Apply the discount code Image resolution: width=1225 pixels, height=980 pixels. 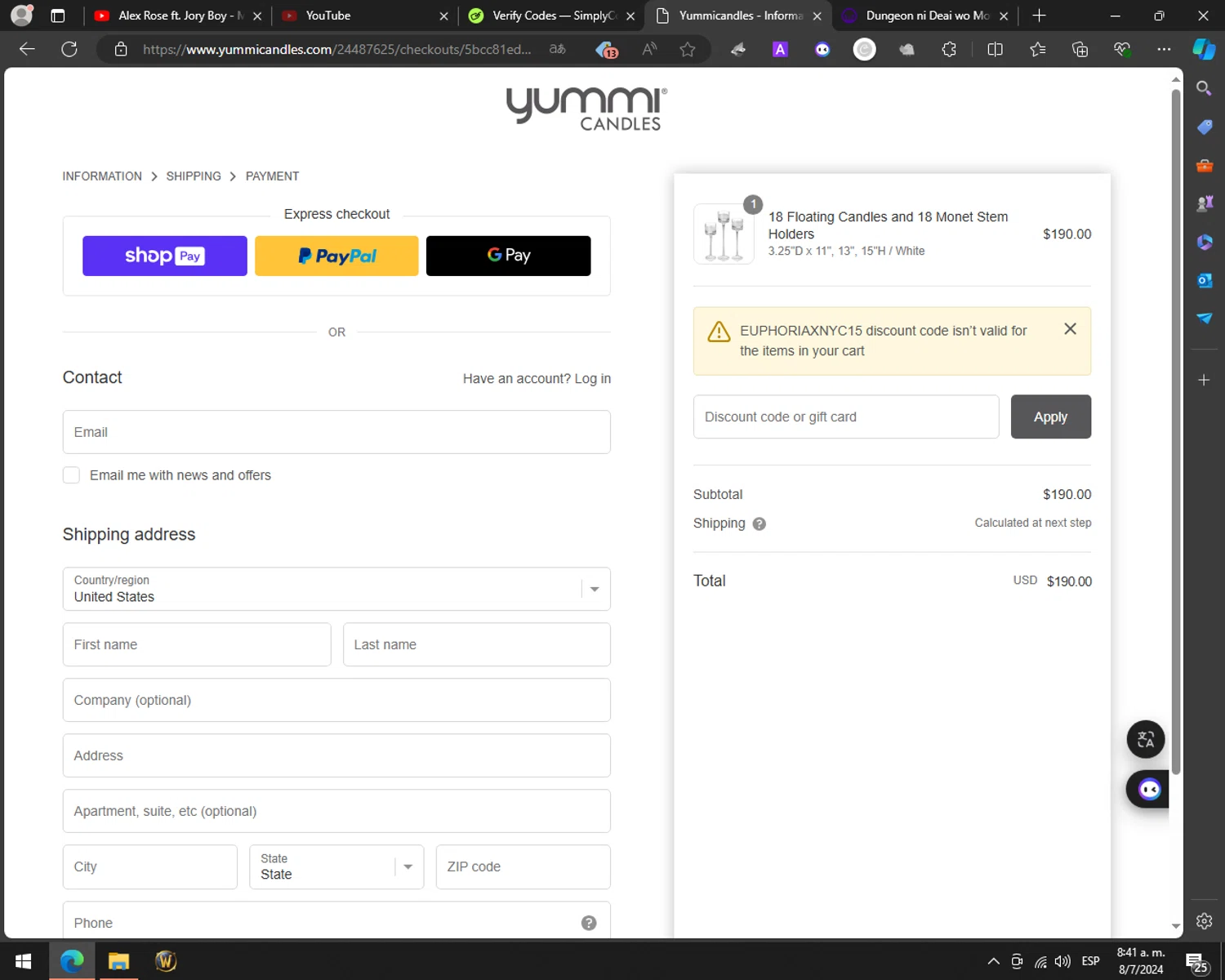[1051, 416]
